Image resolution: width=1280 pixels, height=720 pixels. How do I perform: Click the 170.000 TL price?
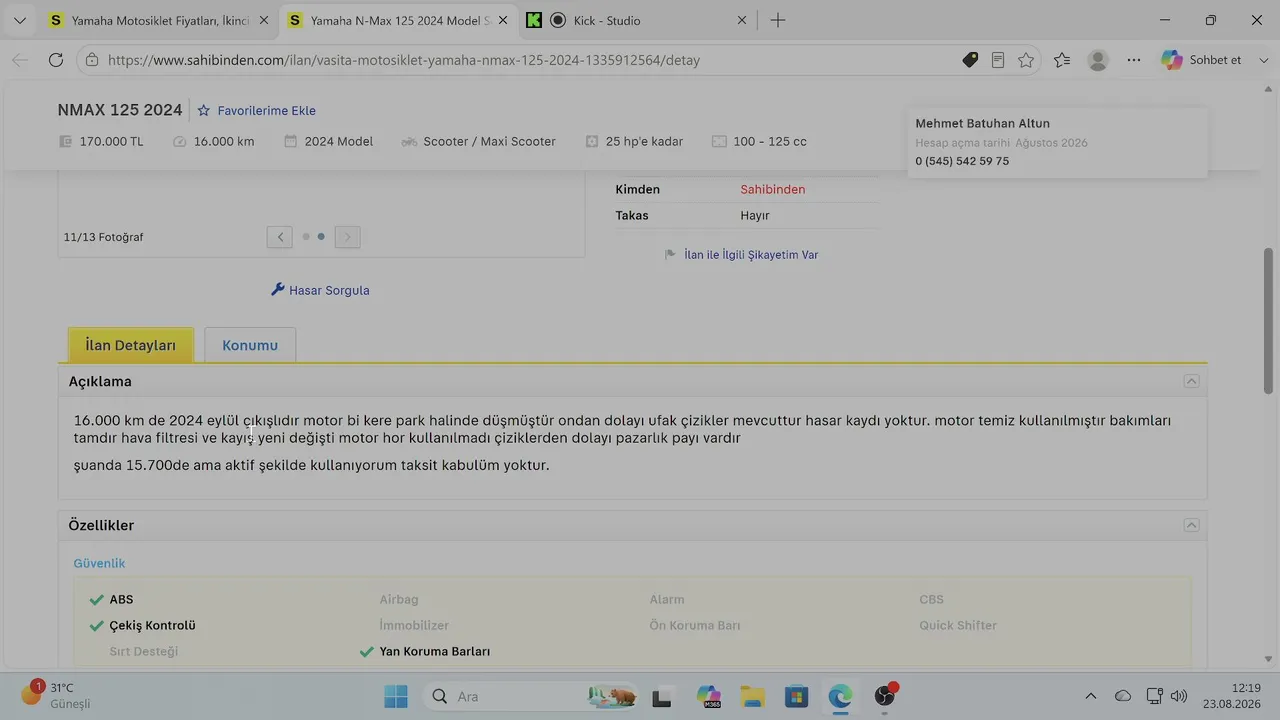tap(111, 142)
